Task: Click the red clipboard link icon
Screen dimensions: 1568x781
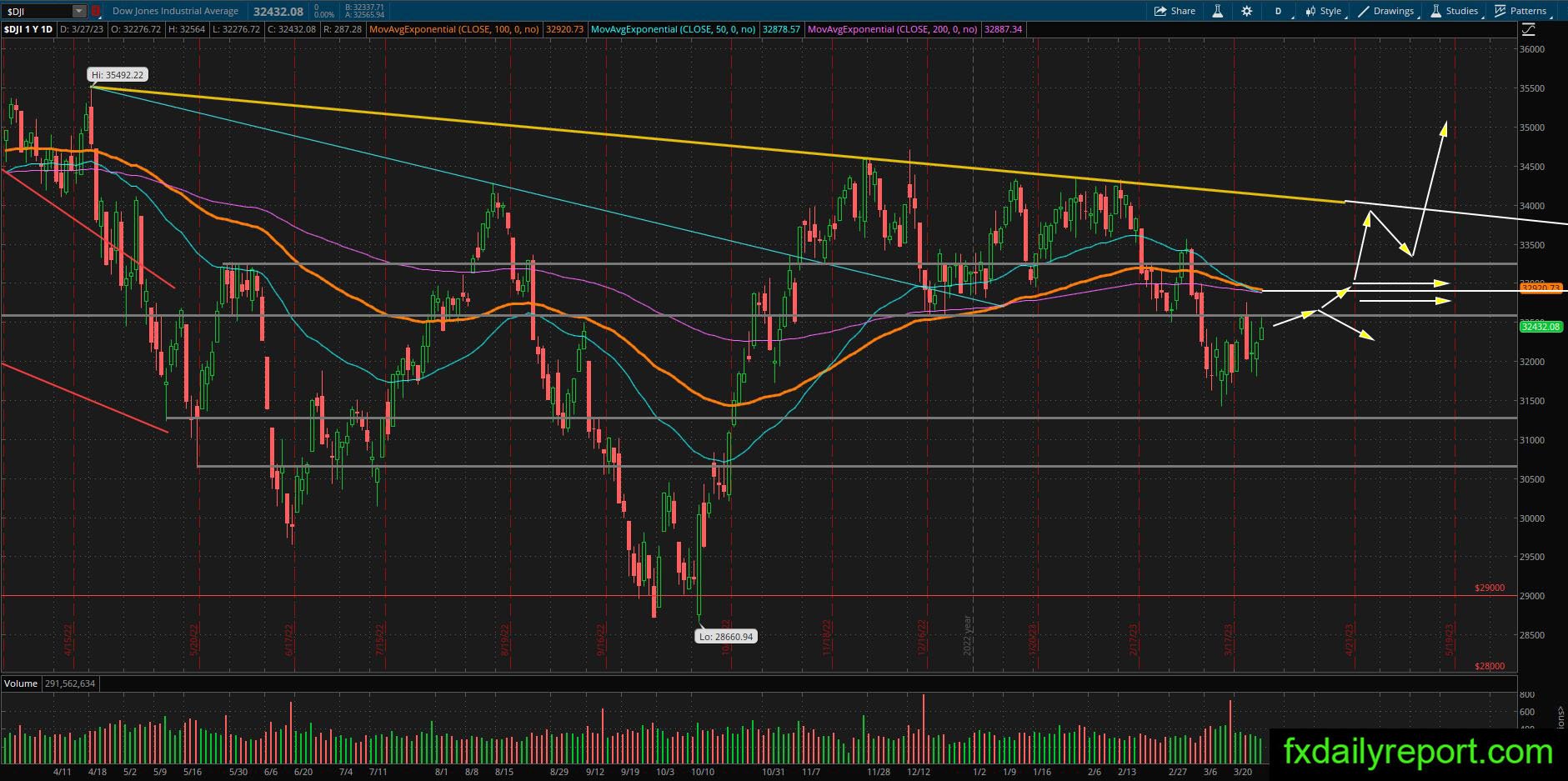Action: [x=96, y=11]
